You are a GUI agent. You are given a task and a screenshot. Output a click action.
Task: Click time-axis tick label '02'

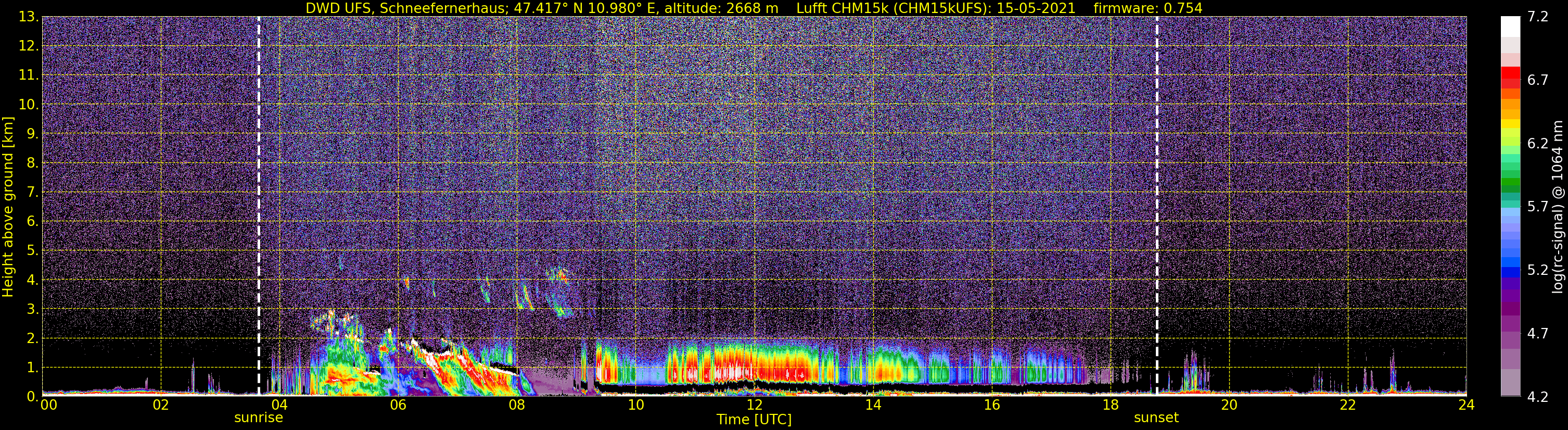(x=161, y=405)
